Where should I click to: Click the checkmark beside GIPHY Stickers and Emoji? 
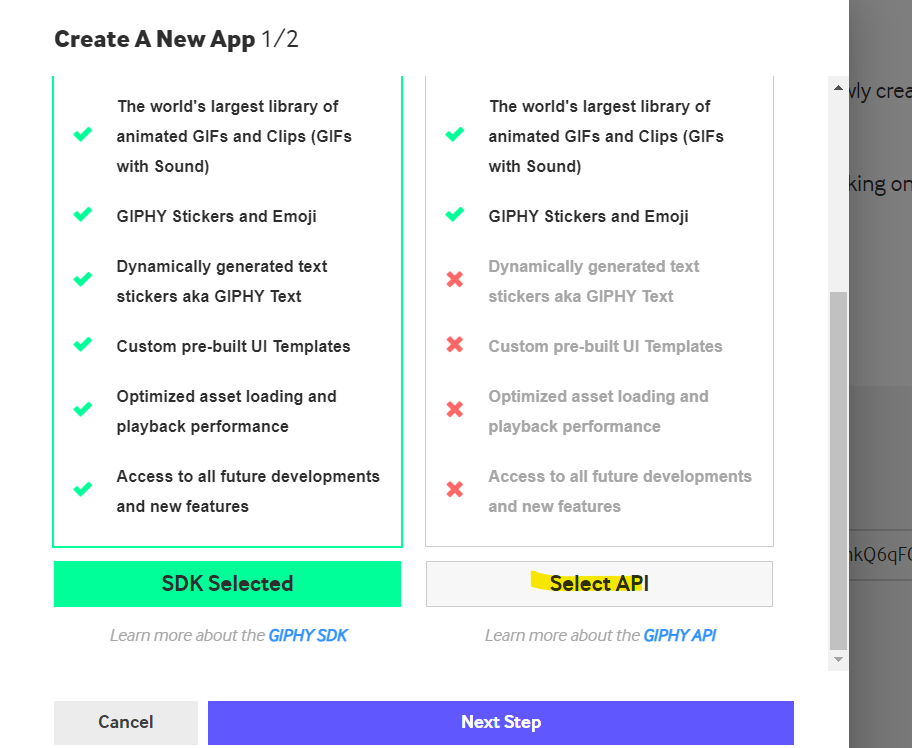(x=83, y=215)
